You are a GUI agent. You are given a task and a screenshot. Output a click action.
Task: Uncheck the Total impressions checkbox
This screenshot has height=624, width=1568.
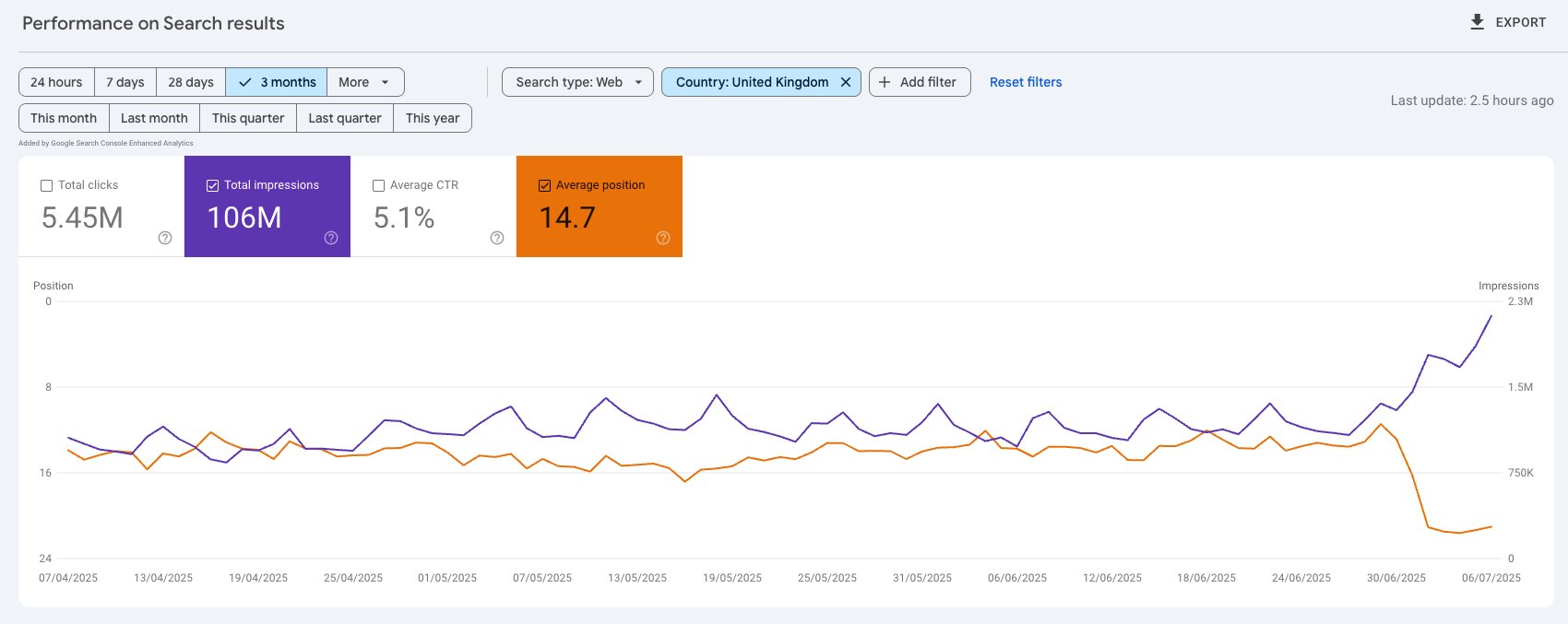213,185
